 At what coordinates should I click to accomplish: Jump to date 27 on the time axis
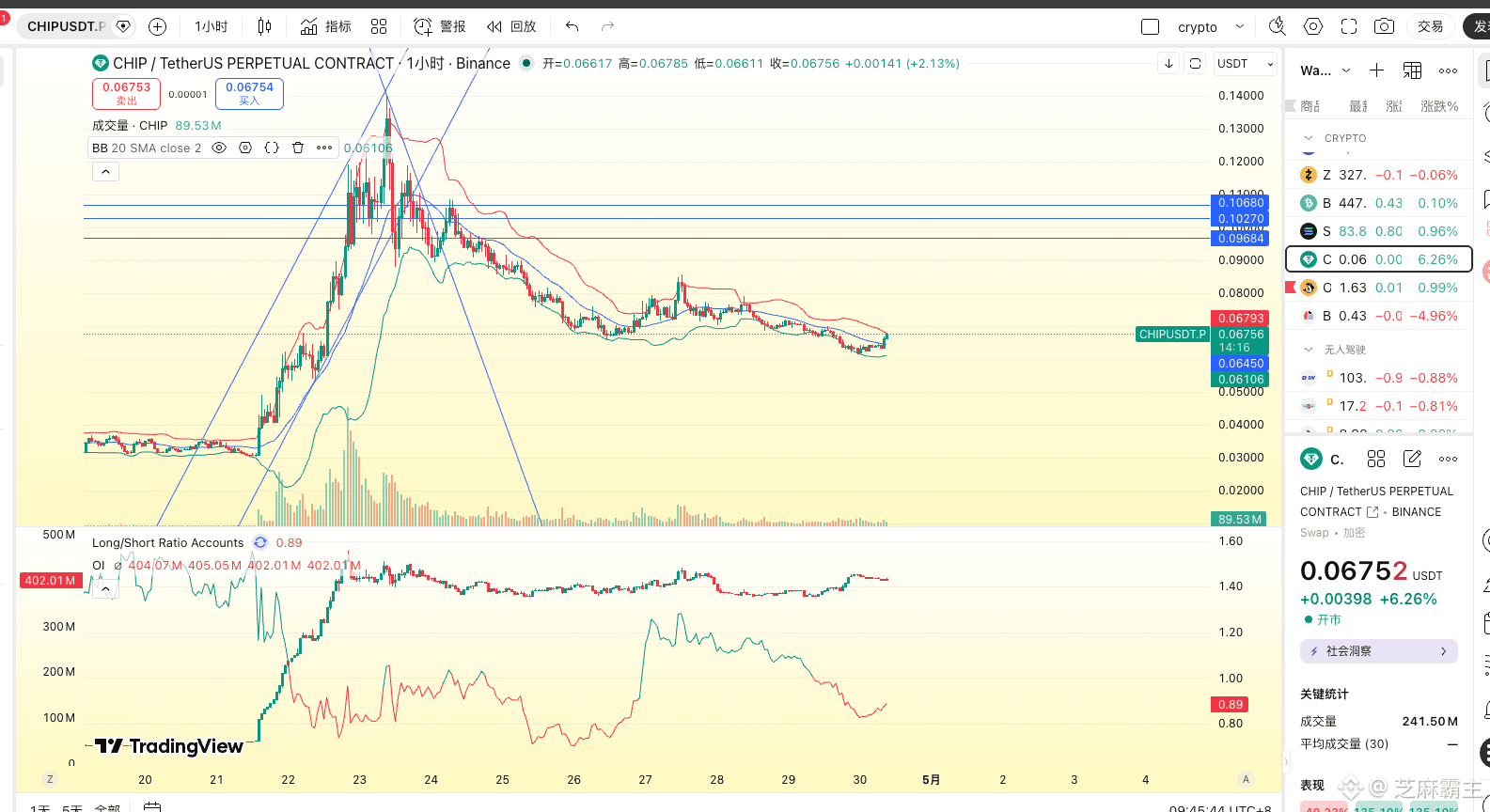pyautogui.click(x=645, y=780)
